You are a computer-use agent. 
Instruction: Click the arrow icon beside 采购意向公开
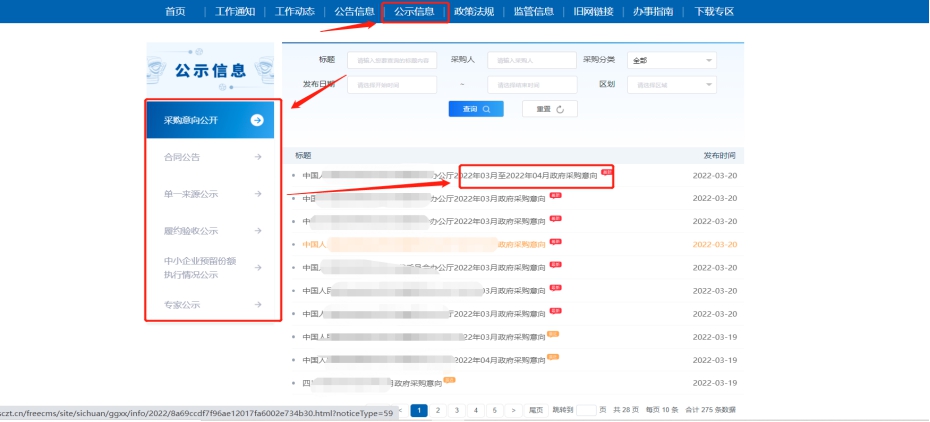[257, 120]
